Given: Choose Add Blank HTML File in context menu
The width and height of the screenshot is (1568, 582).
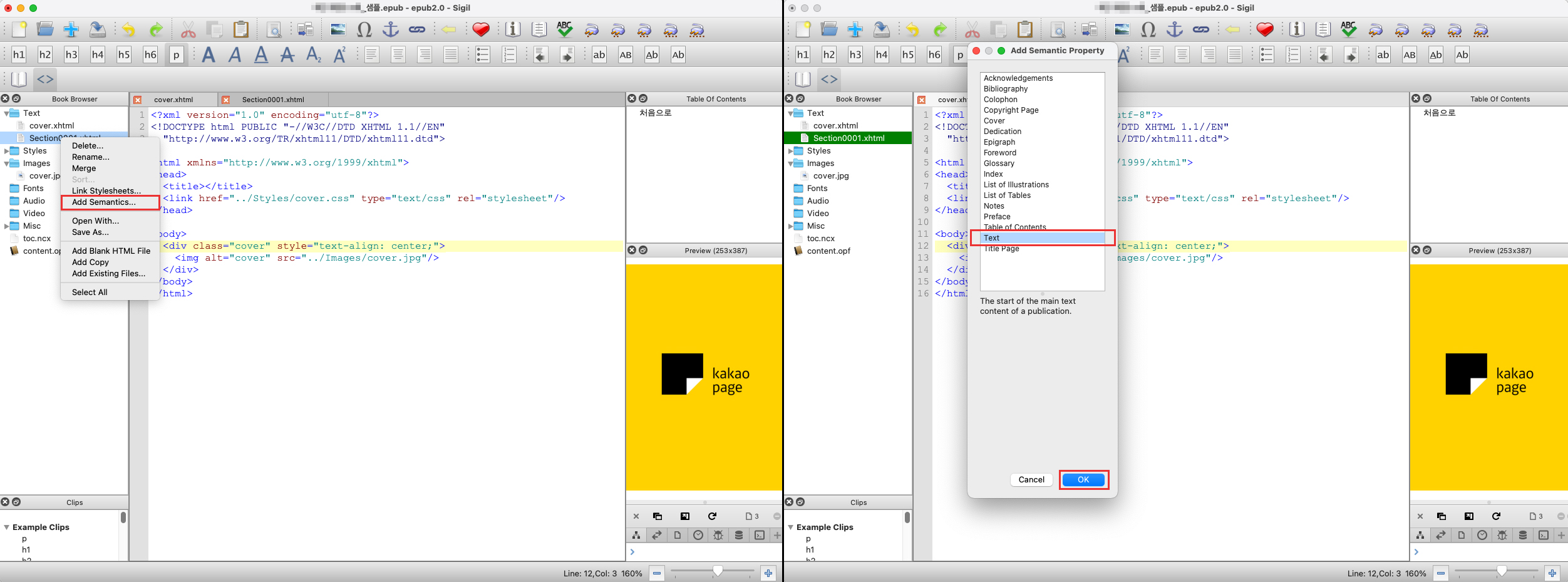Looking at the screenshot, I should click(x=110, y=251).
